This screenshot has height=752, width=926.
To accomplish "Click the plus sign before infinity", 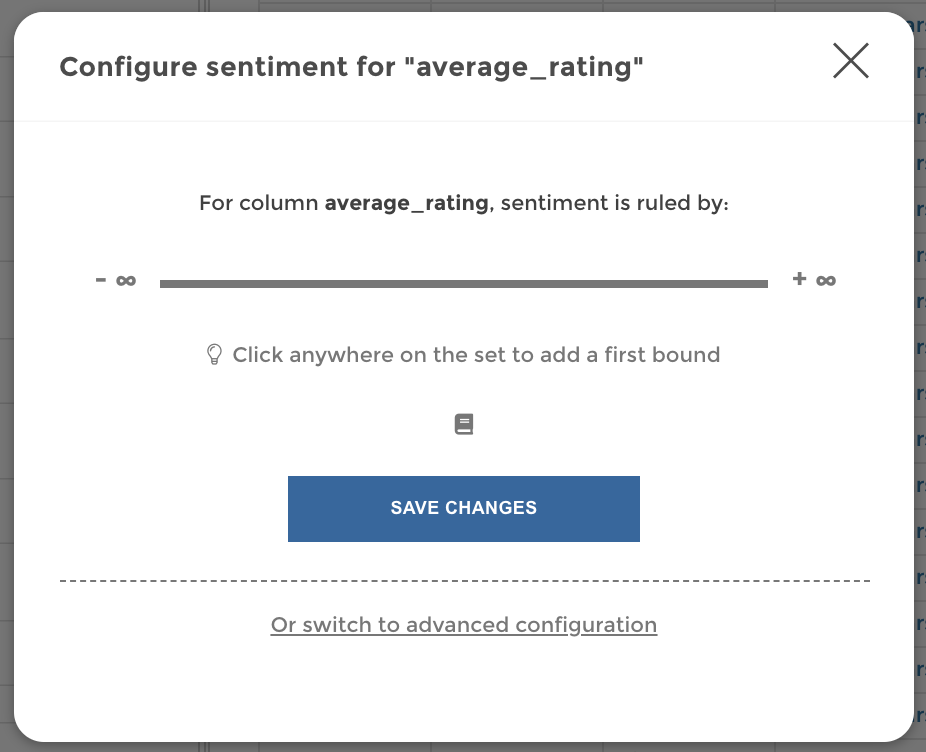I will [x=798, y=279].
